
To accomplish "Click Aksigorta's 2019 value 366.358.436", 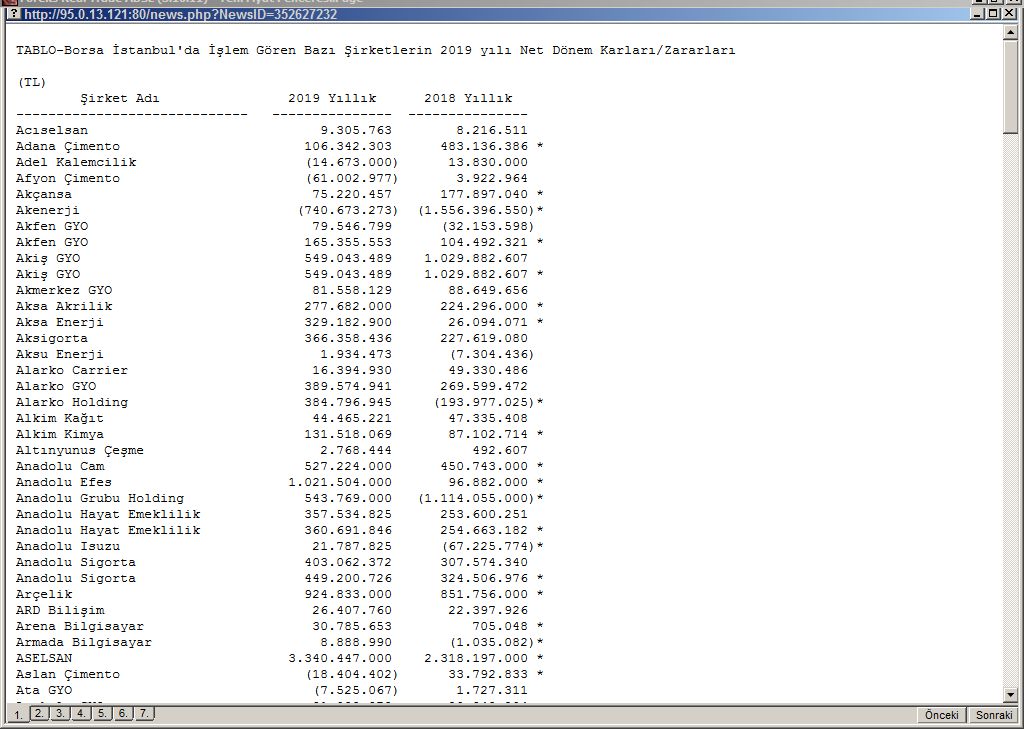I will (348, 338).
